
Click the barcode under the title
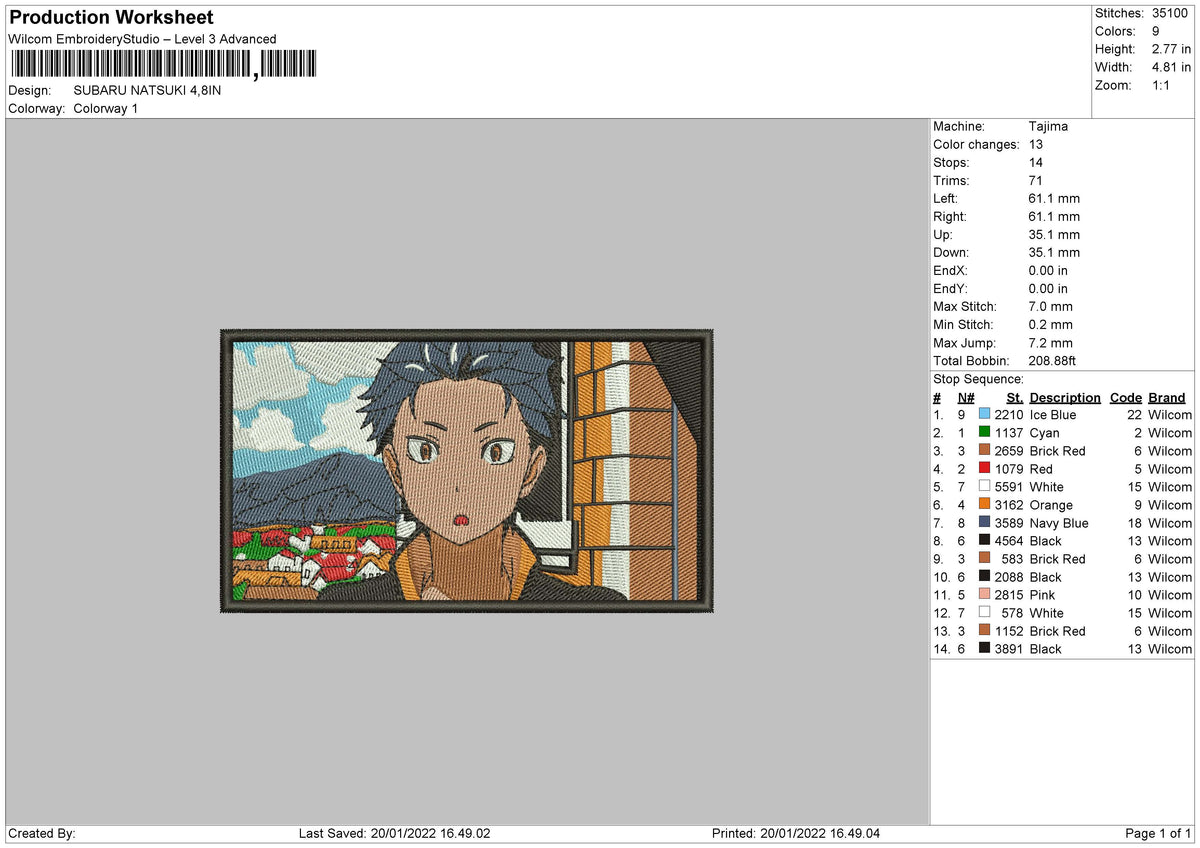tap(163, 66)
